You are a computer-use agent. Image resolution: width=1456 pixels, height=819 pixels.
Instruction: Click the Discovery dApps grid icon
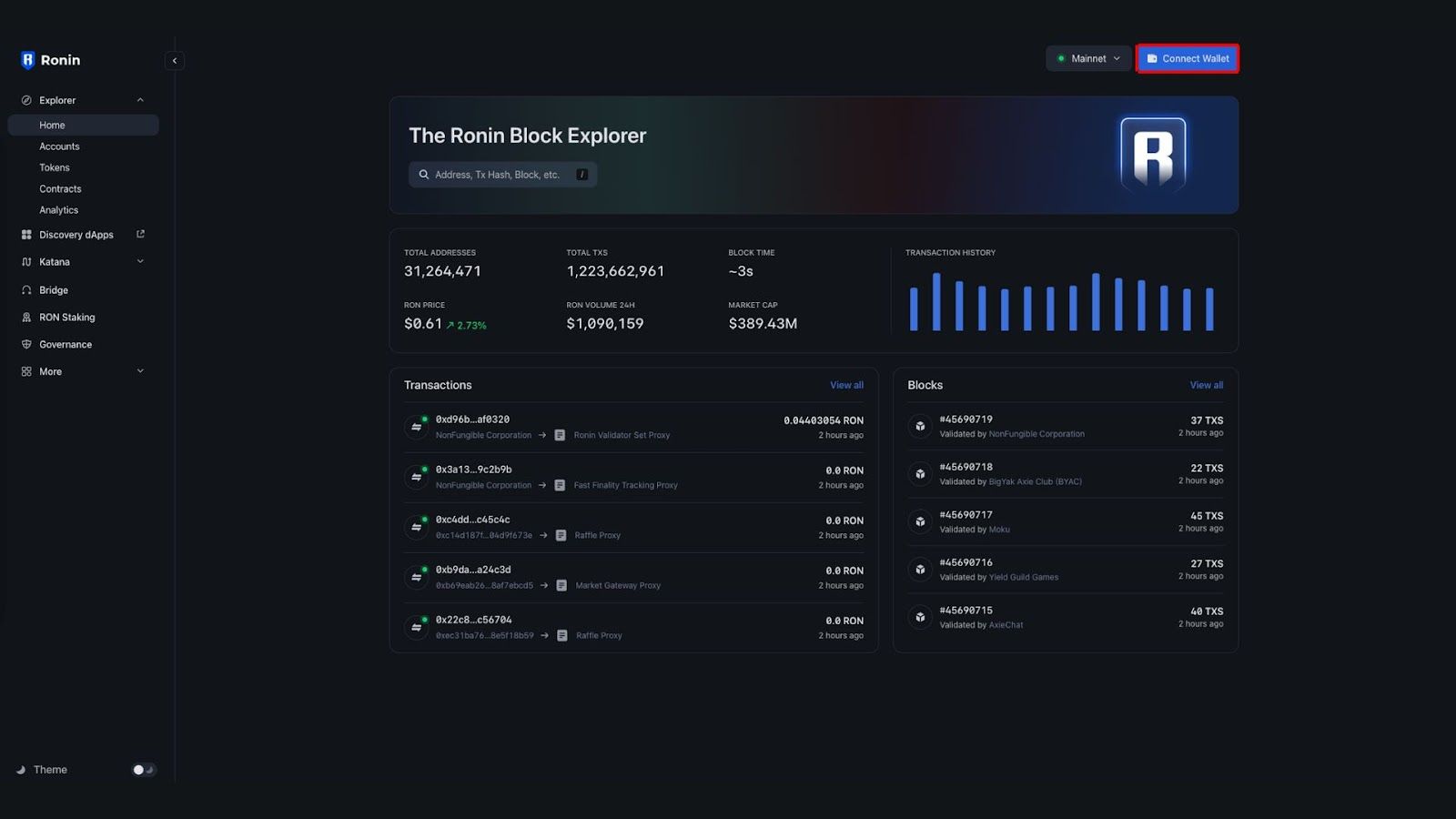[26, 235]
